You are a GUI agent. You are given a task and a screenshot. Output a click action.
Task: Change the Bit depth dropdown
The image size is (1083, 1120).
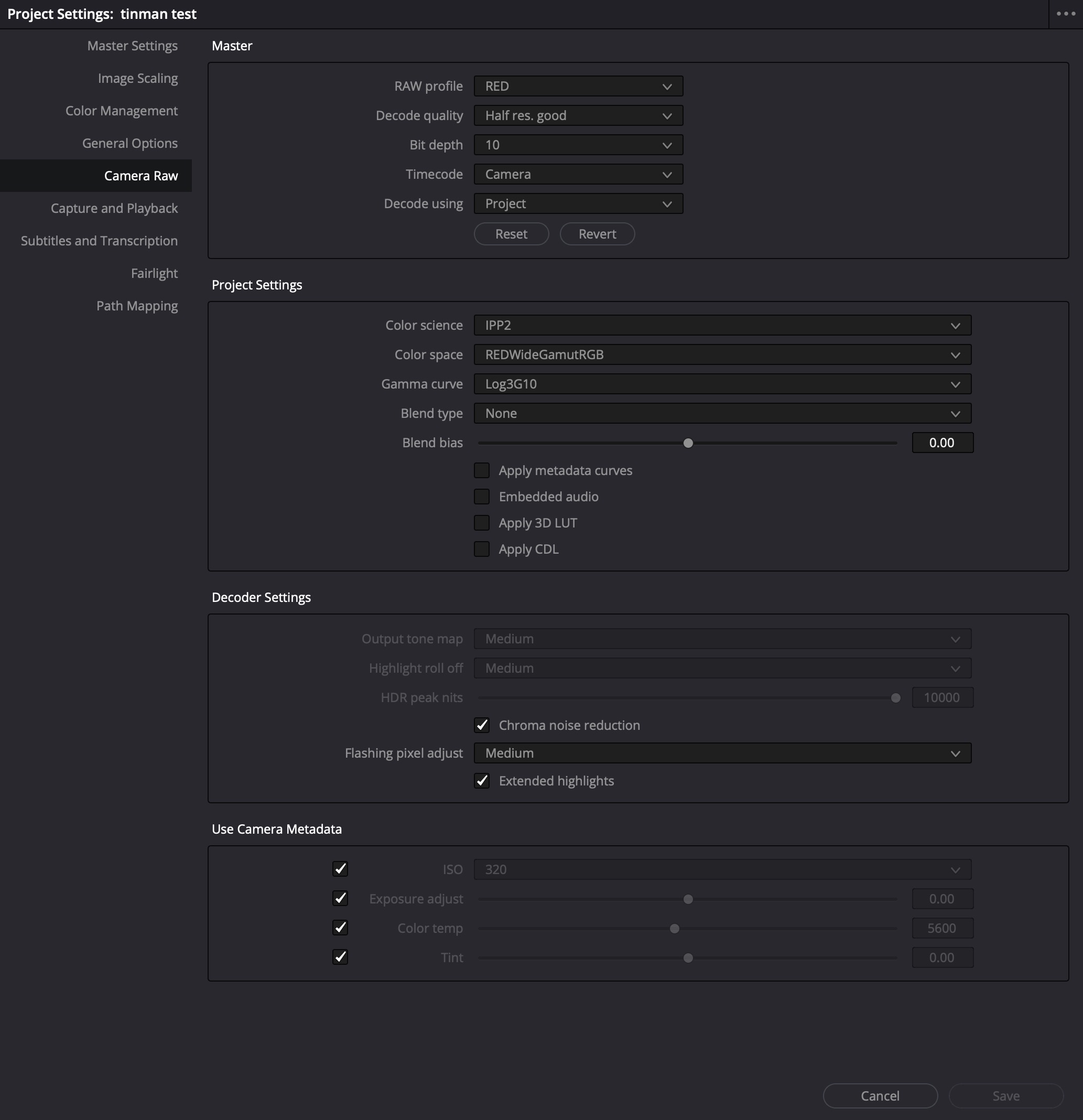(578, 145)
